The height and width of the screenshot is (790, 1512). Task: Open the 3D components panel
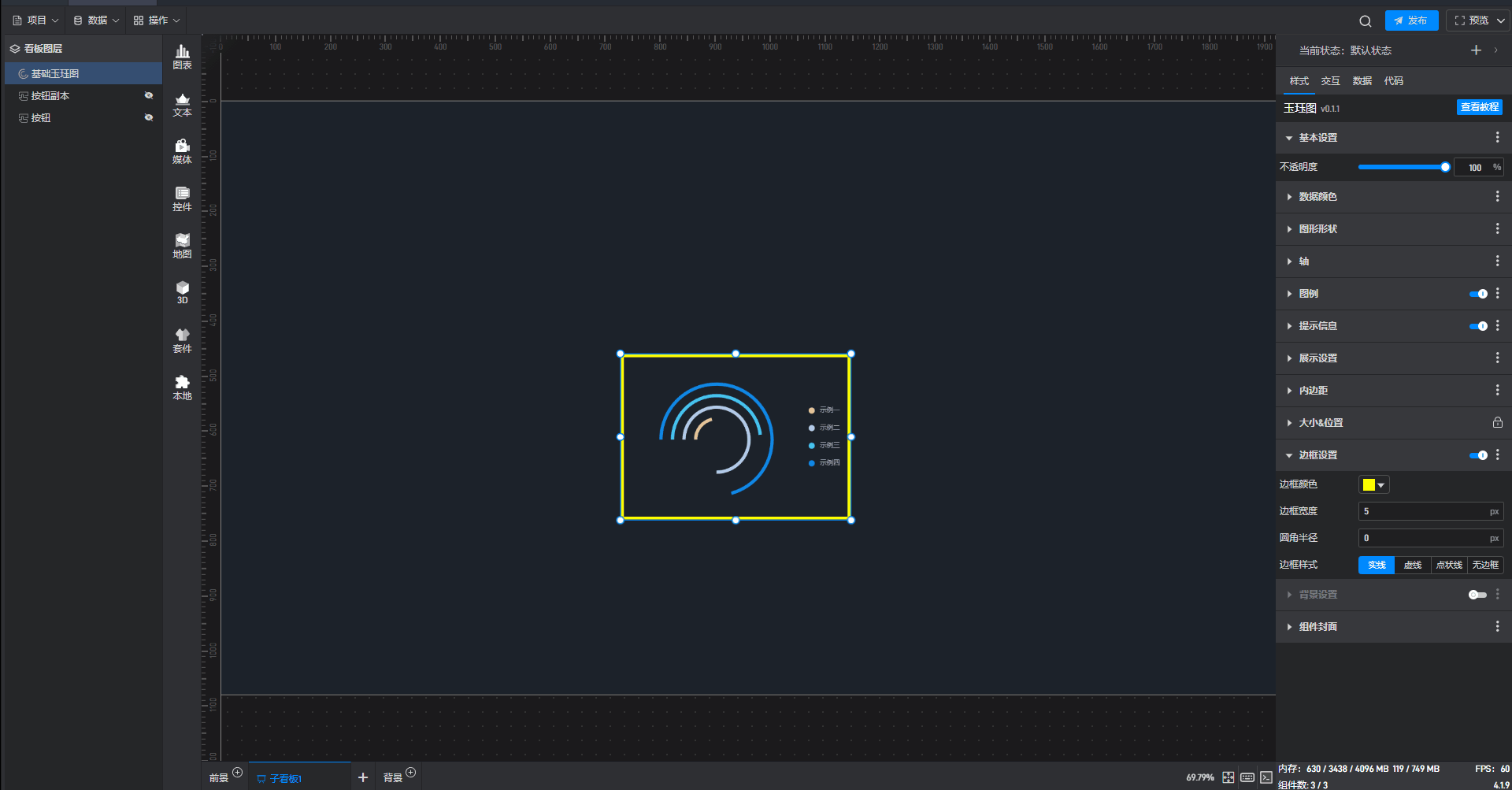coord(182,292)
